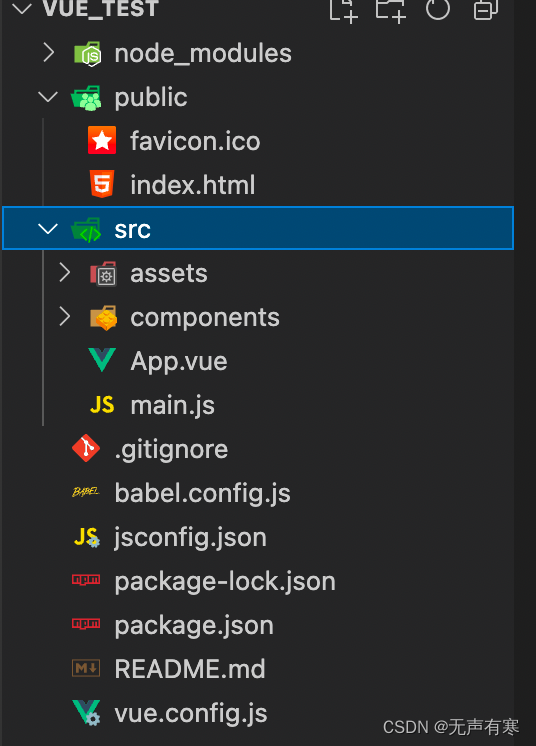Open vue.config.js in the editor
The height and width of the screenshot is (746, 536).
191,713
